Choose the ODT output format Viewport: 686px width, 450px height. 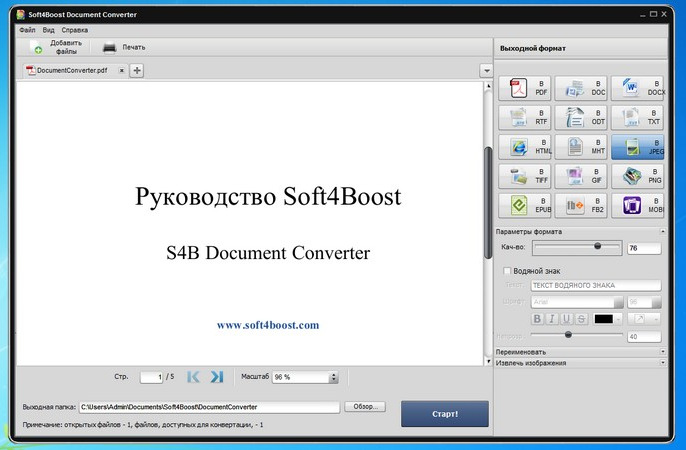click(581, 117)
